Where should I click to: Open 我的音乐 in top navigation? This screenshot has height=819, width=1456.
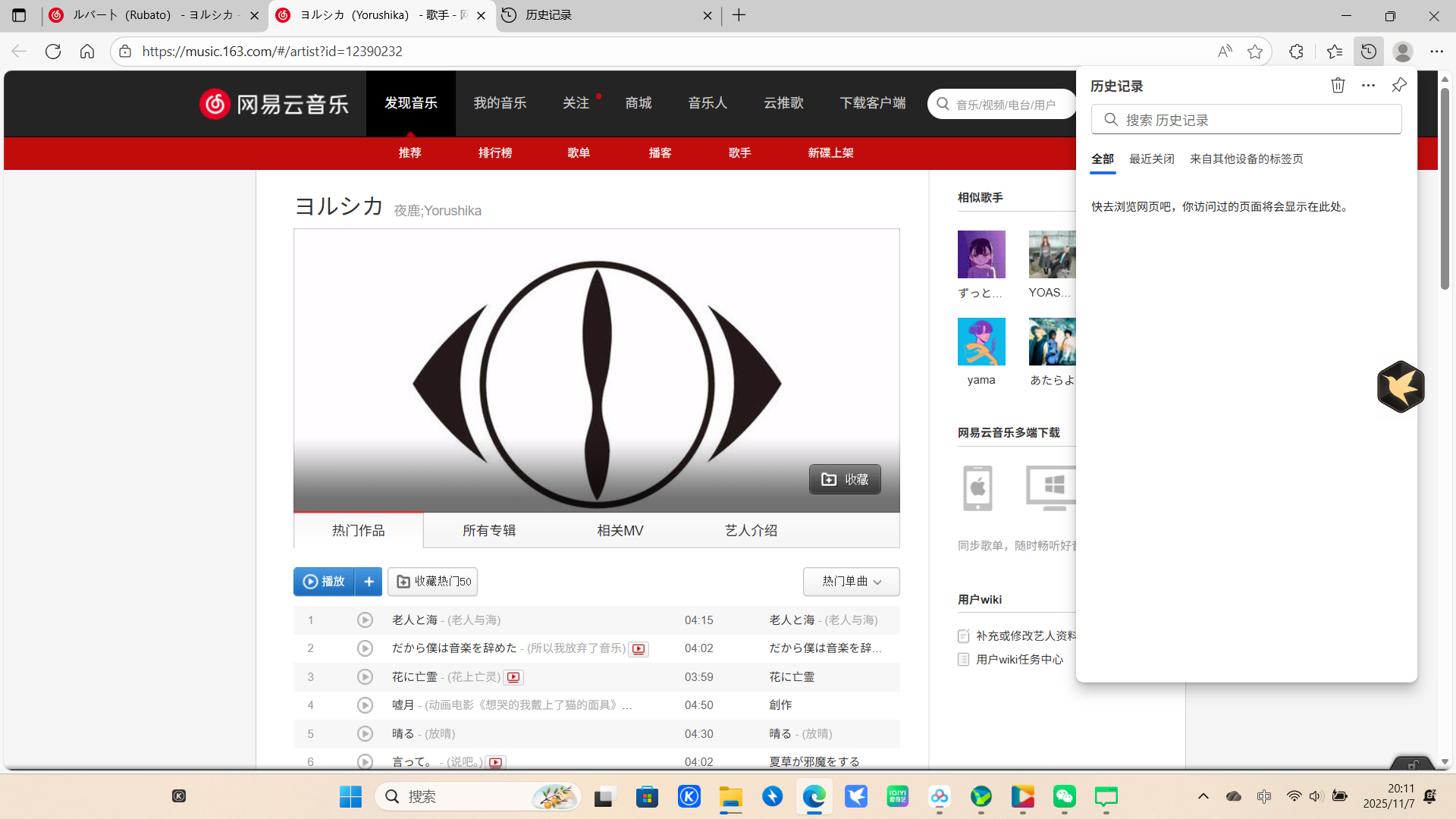pyautogui.click(x=500, y=103)
